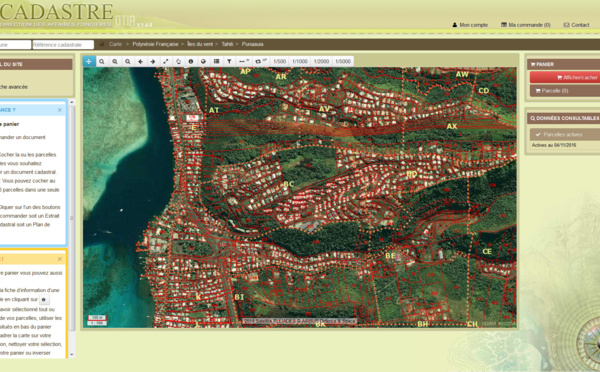Click the CD section label on map
The image size is (600, 372).
point(484,91)
